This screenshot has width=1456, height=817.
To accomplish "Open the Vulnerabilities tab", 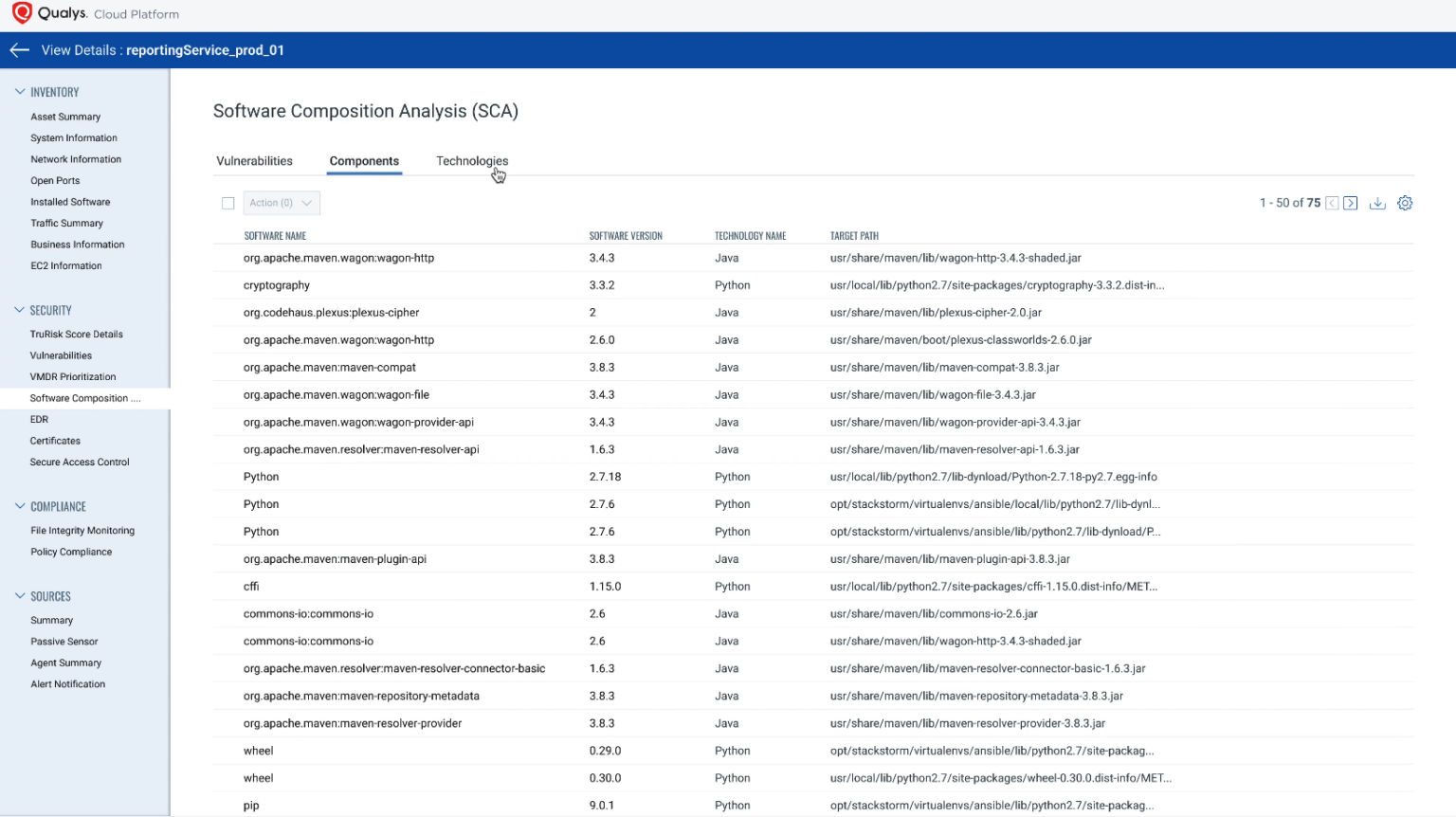I will pyautogui.click(x=254, y=160).
